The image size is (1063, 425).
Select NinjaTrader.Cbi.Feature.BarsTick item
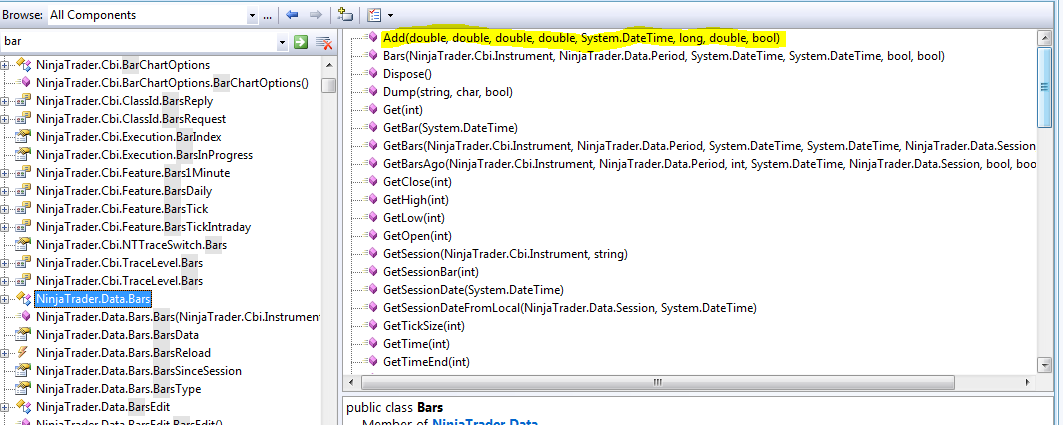[122, 209]
